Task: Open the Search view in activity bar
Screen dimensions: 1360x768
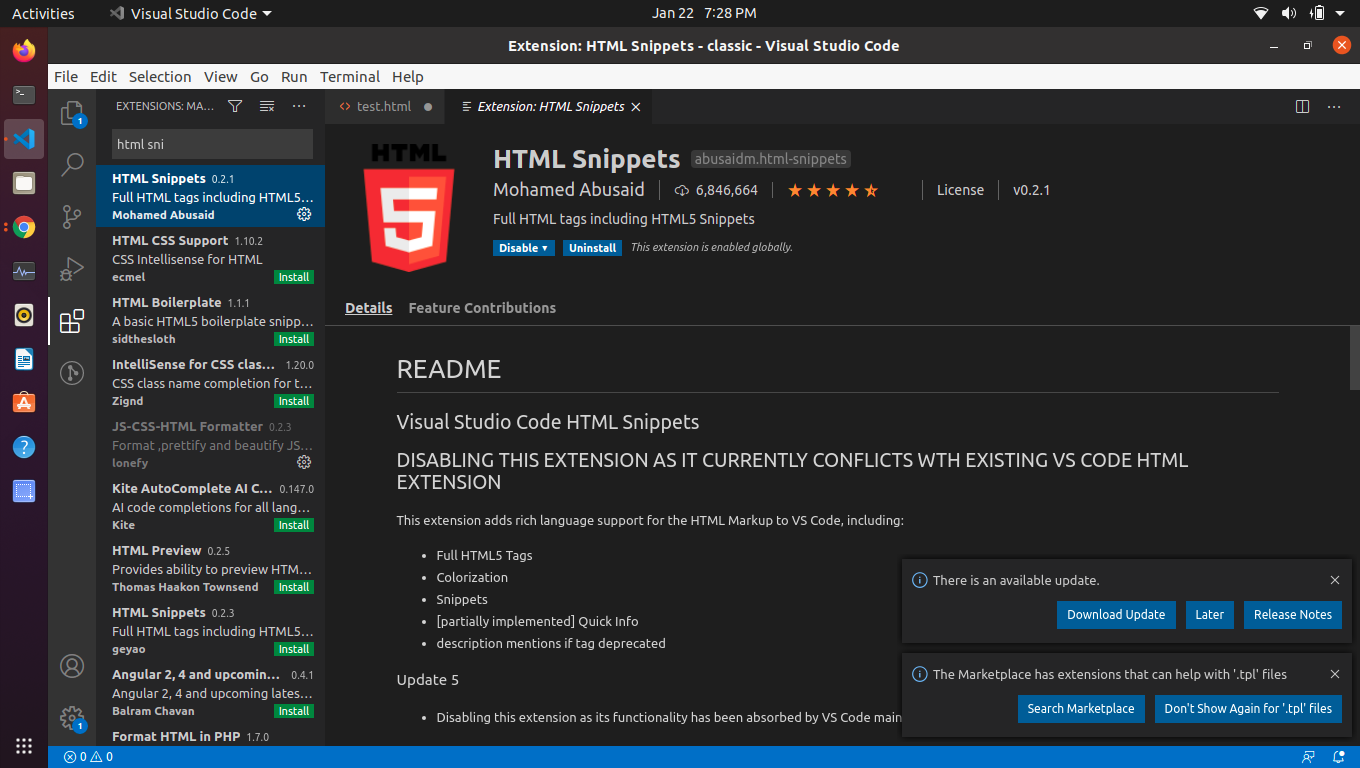Action: tap(72, 165)
